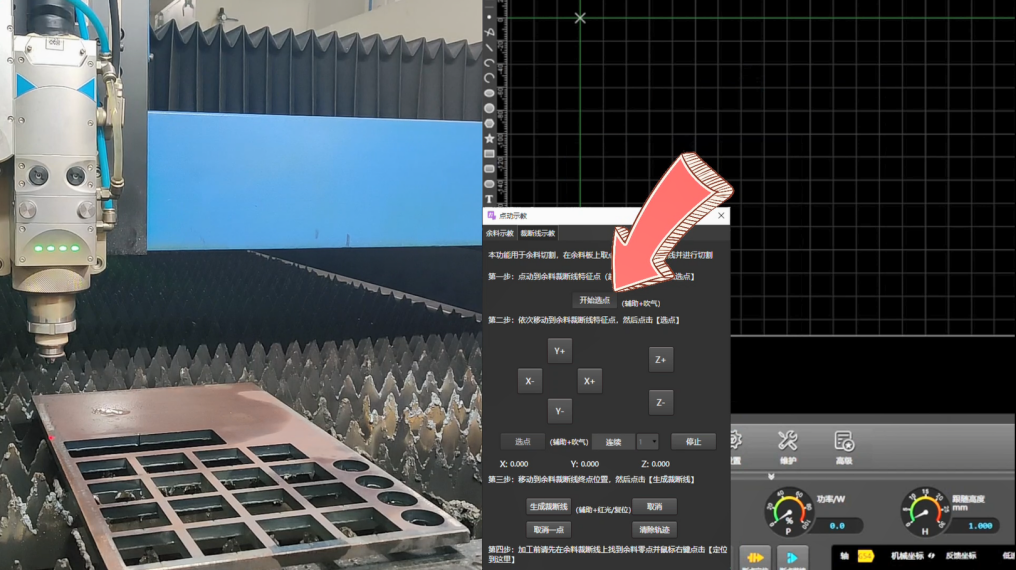Viewport: 1016px width, 570px height.
Task: Select the straight line drawing tool
Action: pyautogui.click(x=489, y=47)
